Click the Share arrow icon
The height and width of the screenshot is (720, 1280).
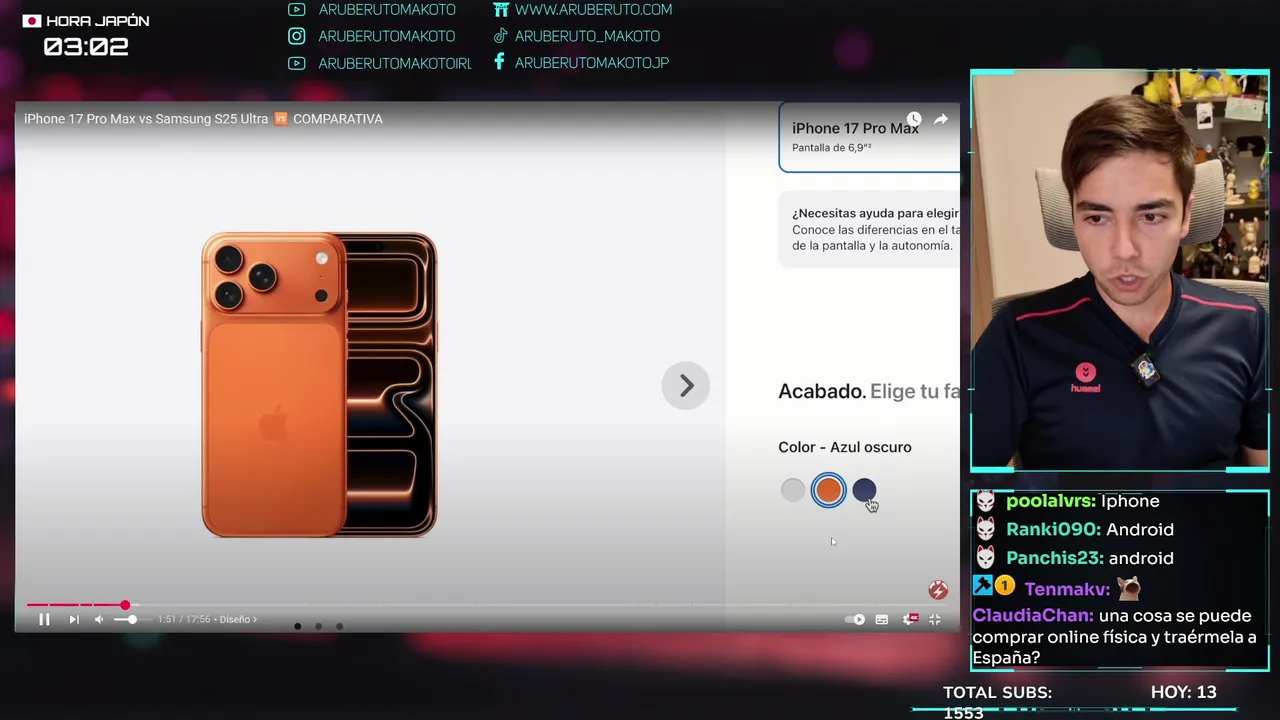[941, 119]
